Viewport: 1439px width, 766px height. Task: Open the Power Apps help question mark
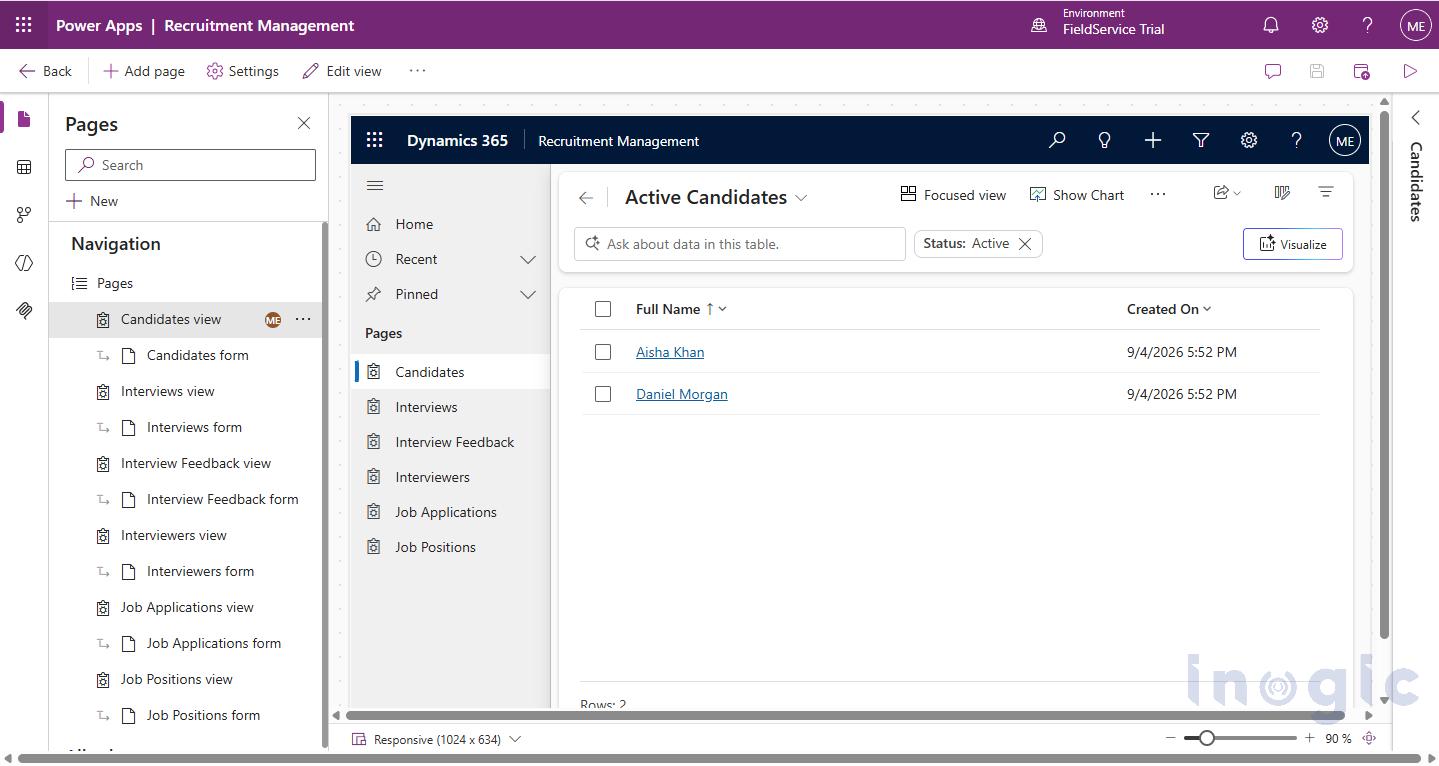[1367, 25]
